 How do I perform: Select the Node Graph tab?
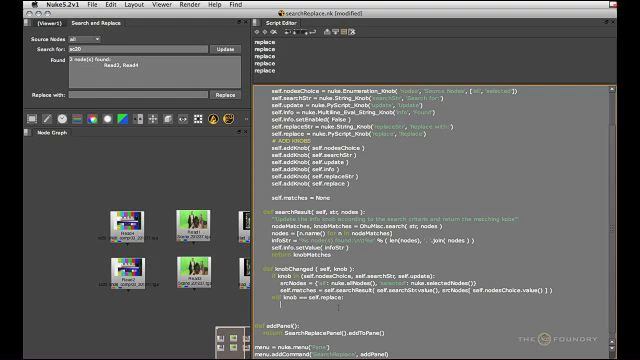click(52, 133)
